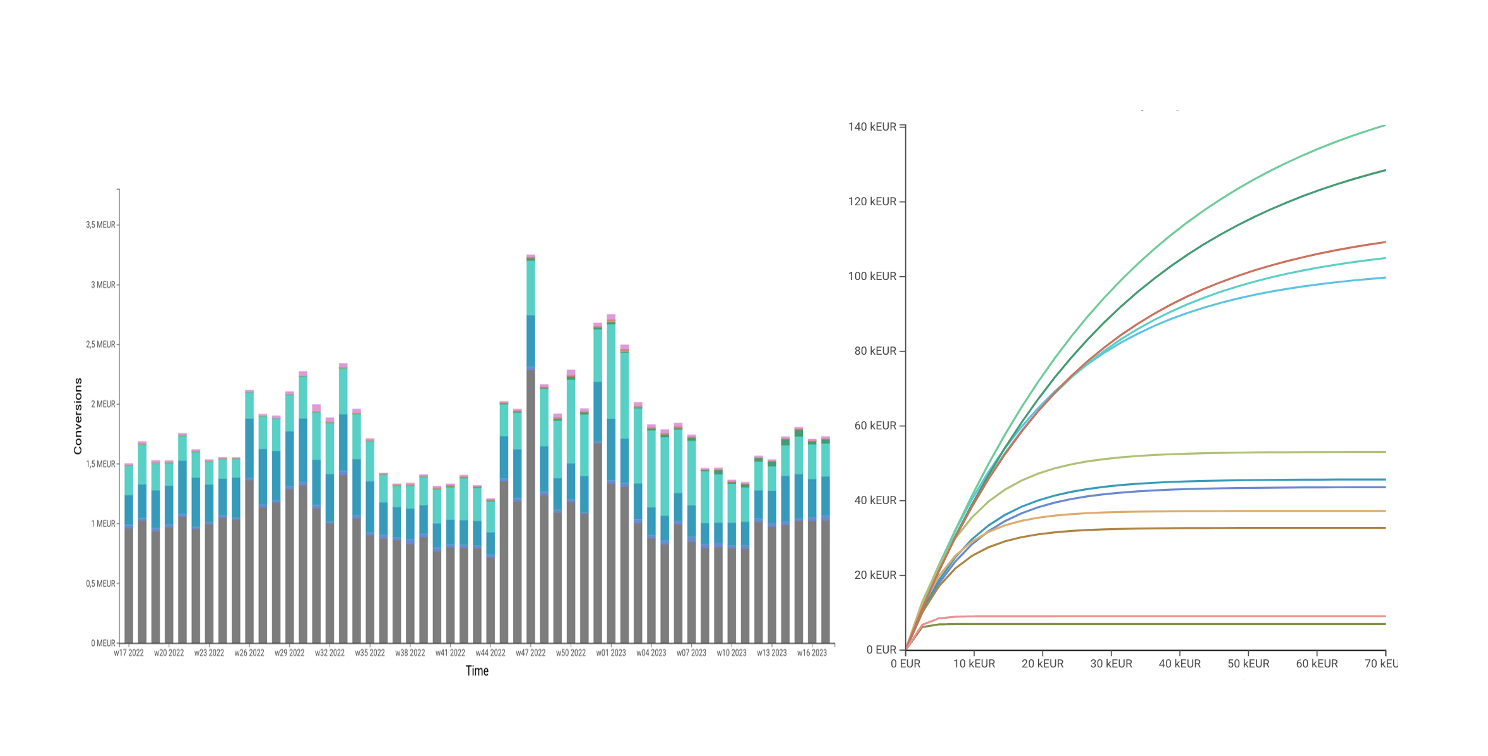Click the grey segment of the w17 2022 bar
The image size is (1488, 756).
click(129, 585)
